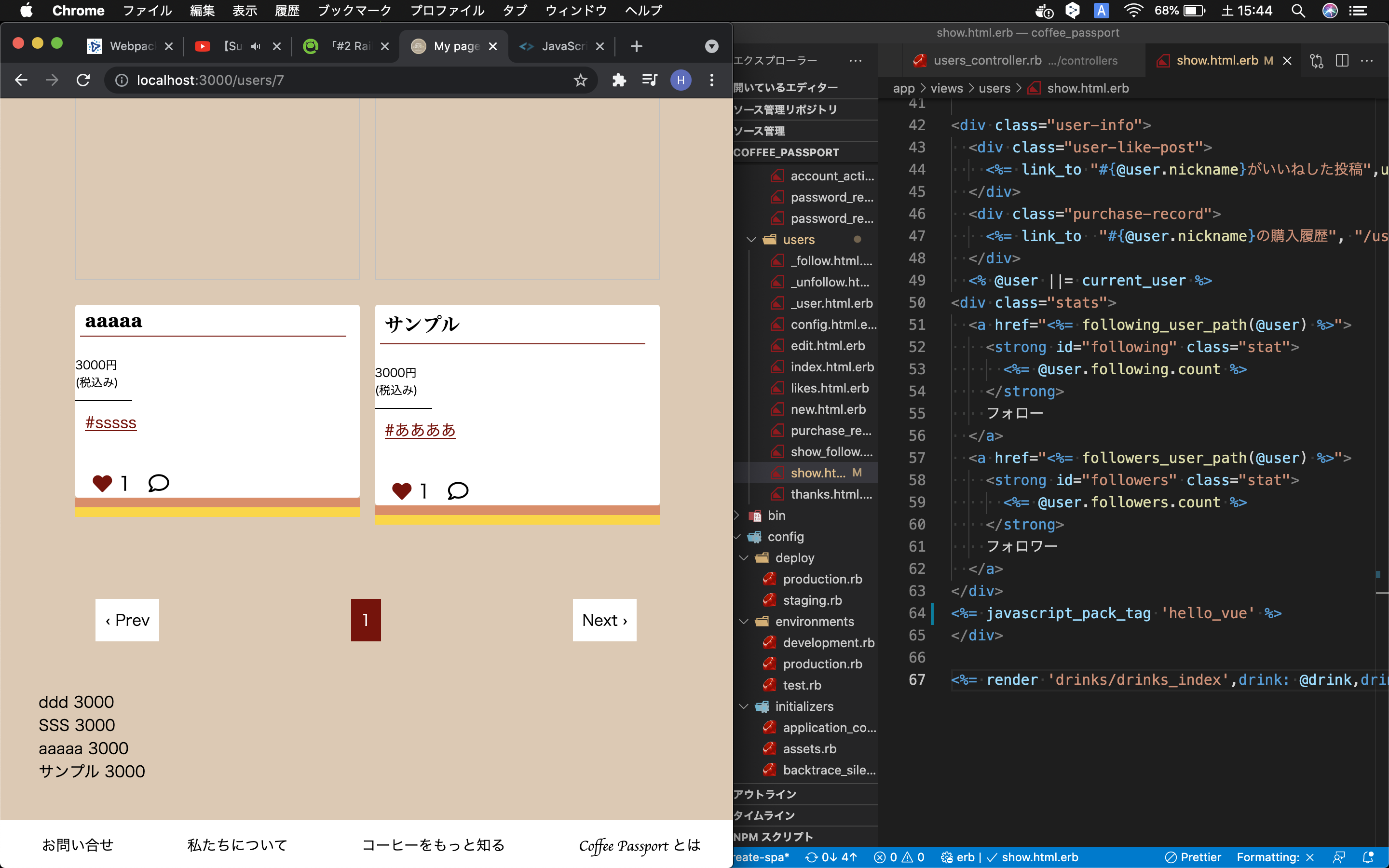Image resolution: width=1389 pixels, height=868 pixels.
Task: Click the heart icon on the サンプル card
Action: (402, 490)
